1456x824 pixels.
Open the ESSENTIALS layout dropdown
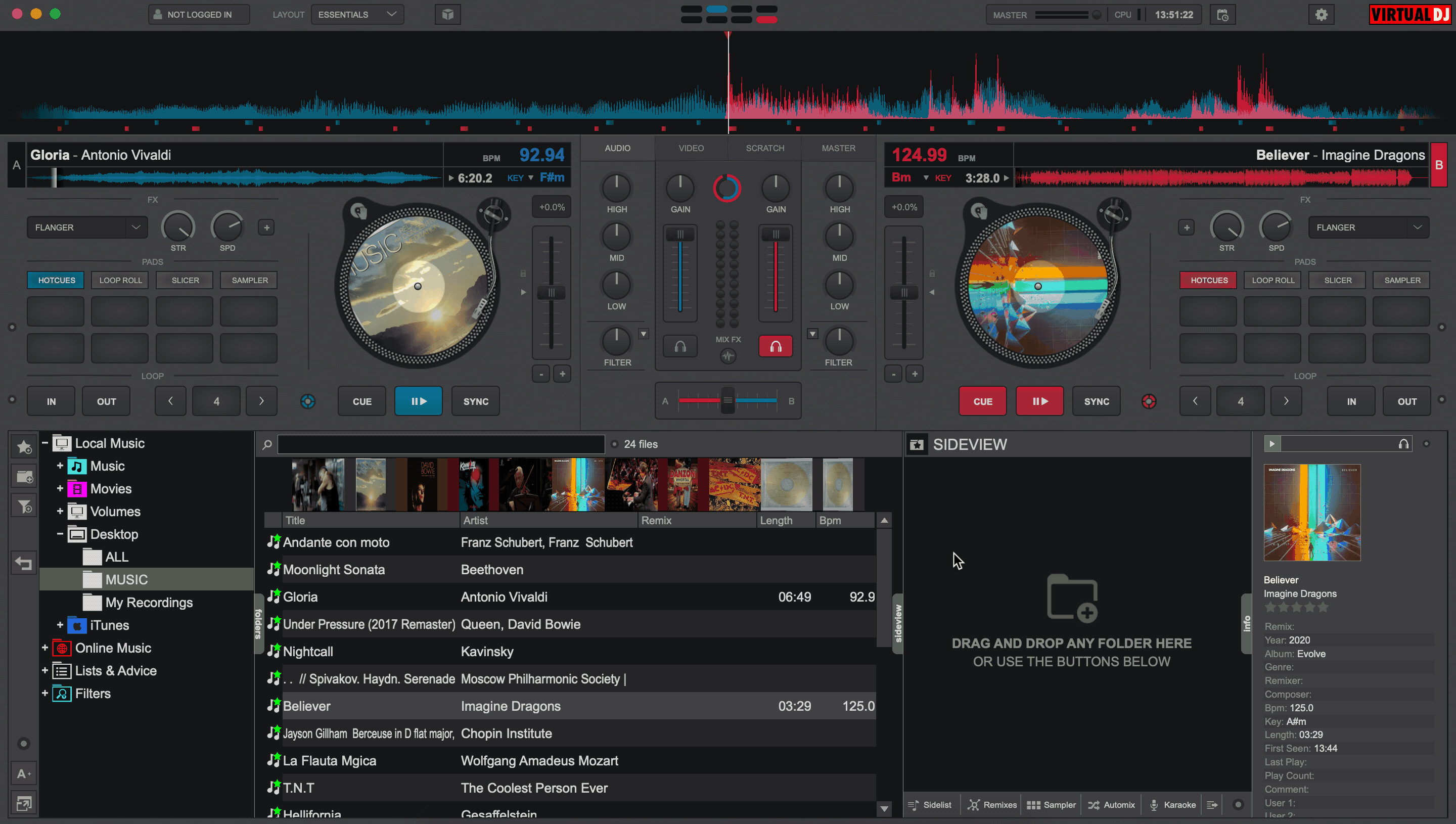pyautogui.click(x=357, y=15)
